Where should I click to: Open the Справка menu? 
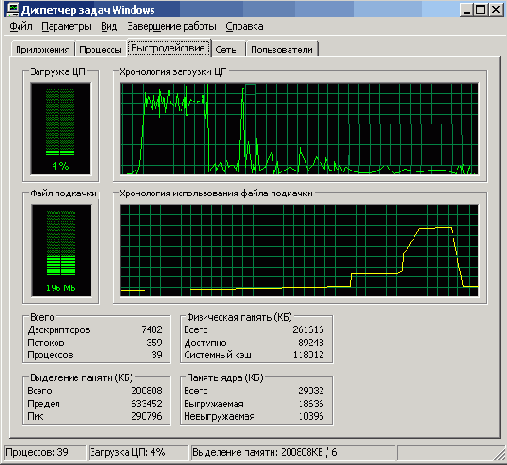[x=244, y=26]
